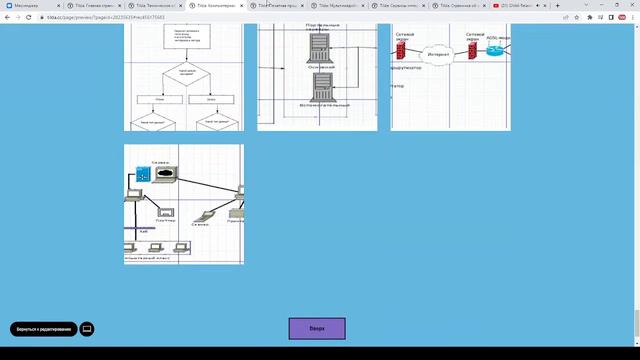Switch to the Tilda Сервисы tab
640x360 pixels.
point(399,6)
